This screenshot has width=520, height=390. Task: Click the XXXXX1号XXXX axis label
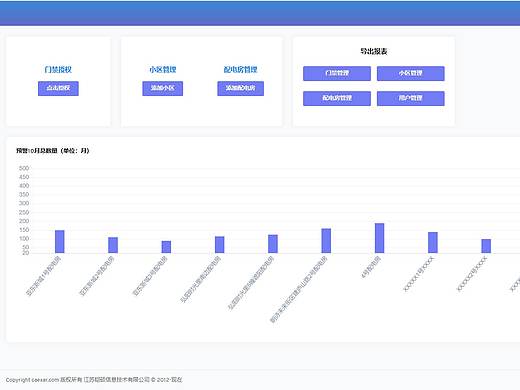(419, 274)
